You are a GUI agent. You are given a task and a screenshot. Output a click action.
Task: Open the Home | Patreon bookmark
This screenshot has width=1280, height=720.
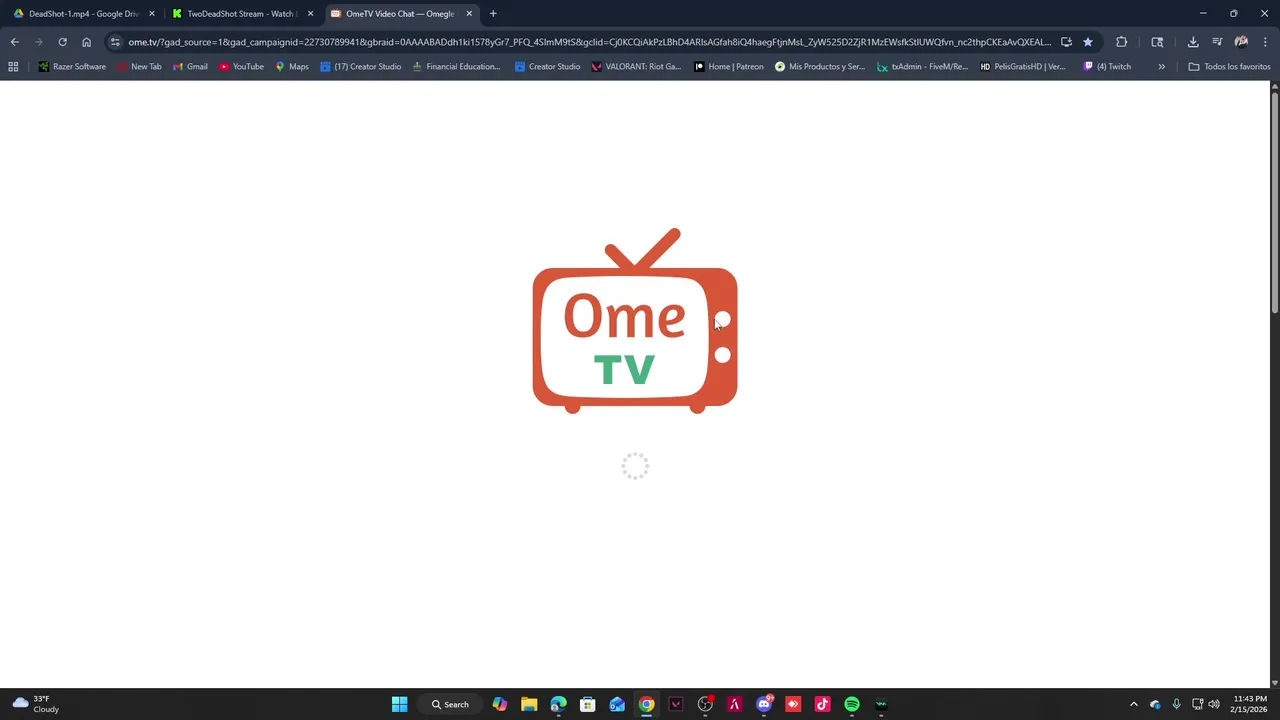coord(729,67)
